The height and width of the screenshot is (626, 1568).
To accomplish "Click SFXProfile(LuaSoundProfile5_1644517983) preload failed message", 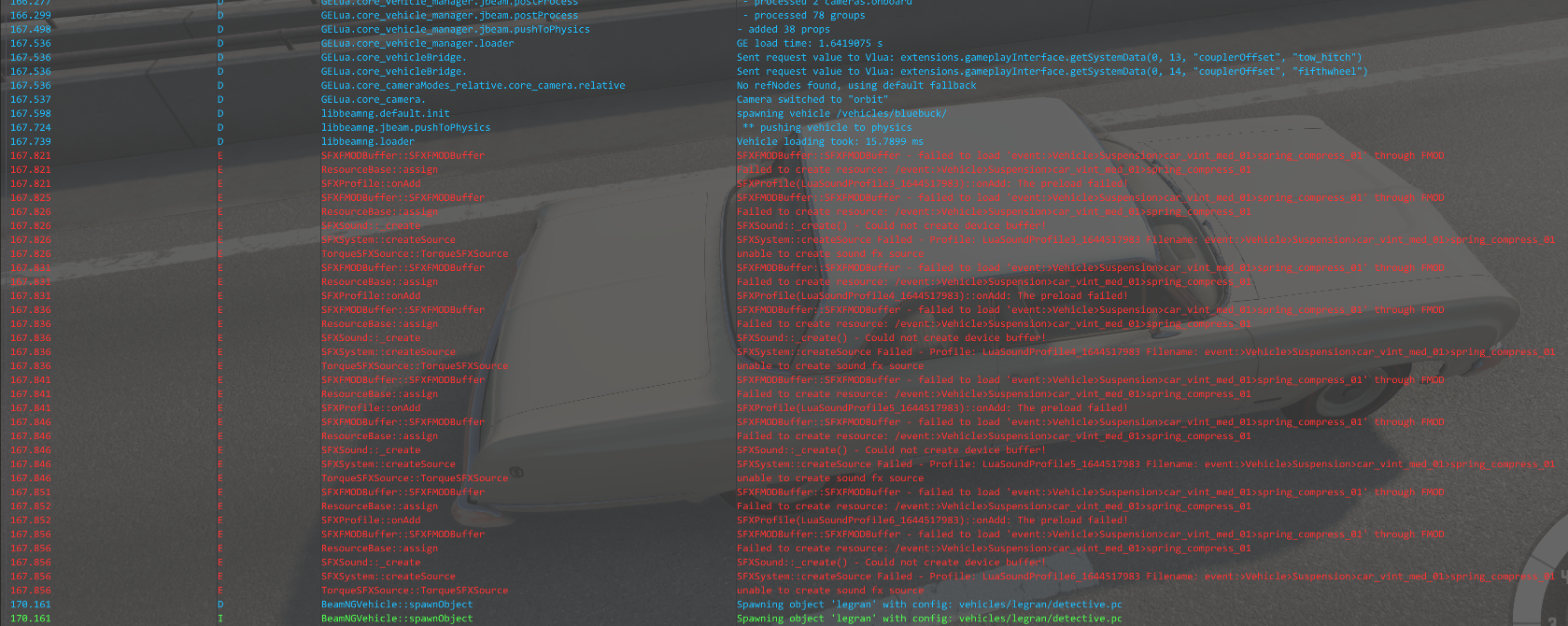I will (932, 407).
